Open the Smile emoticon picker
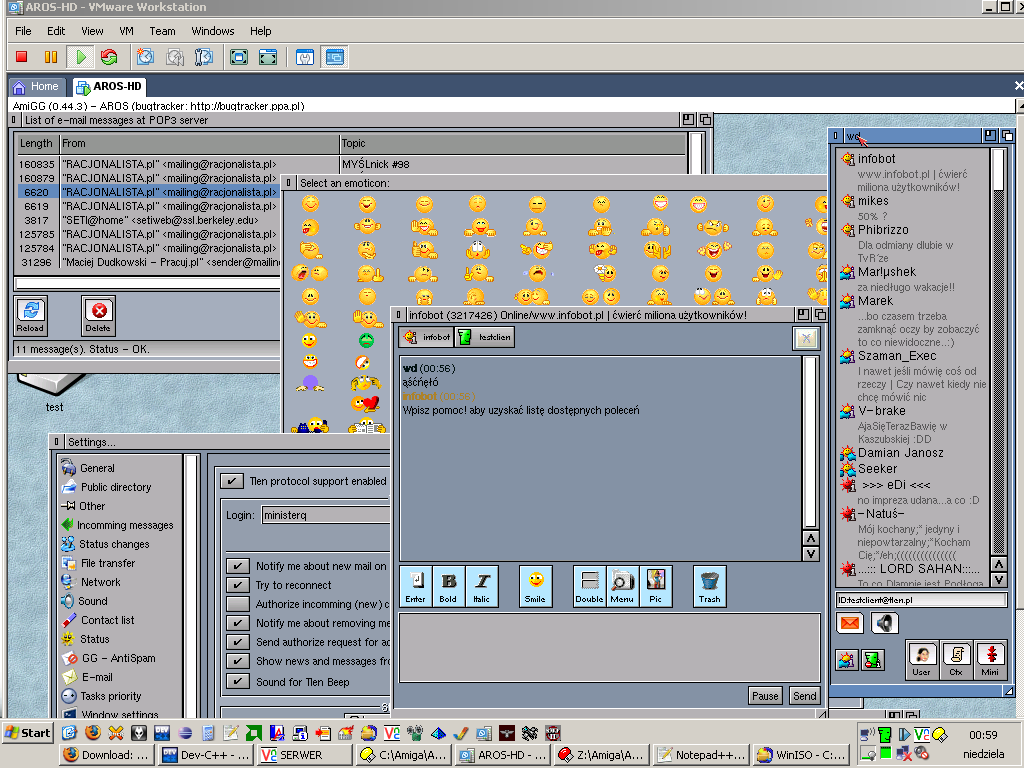Screen dimensions: 1024x768 point(536,586)
